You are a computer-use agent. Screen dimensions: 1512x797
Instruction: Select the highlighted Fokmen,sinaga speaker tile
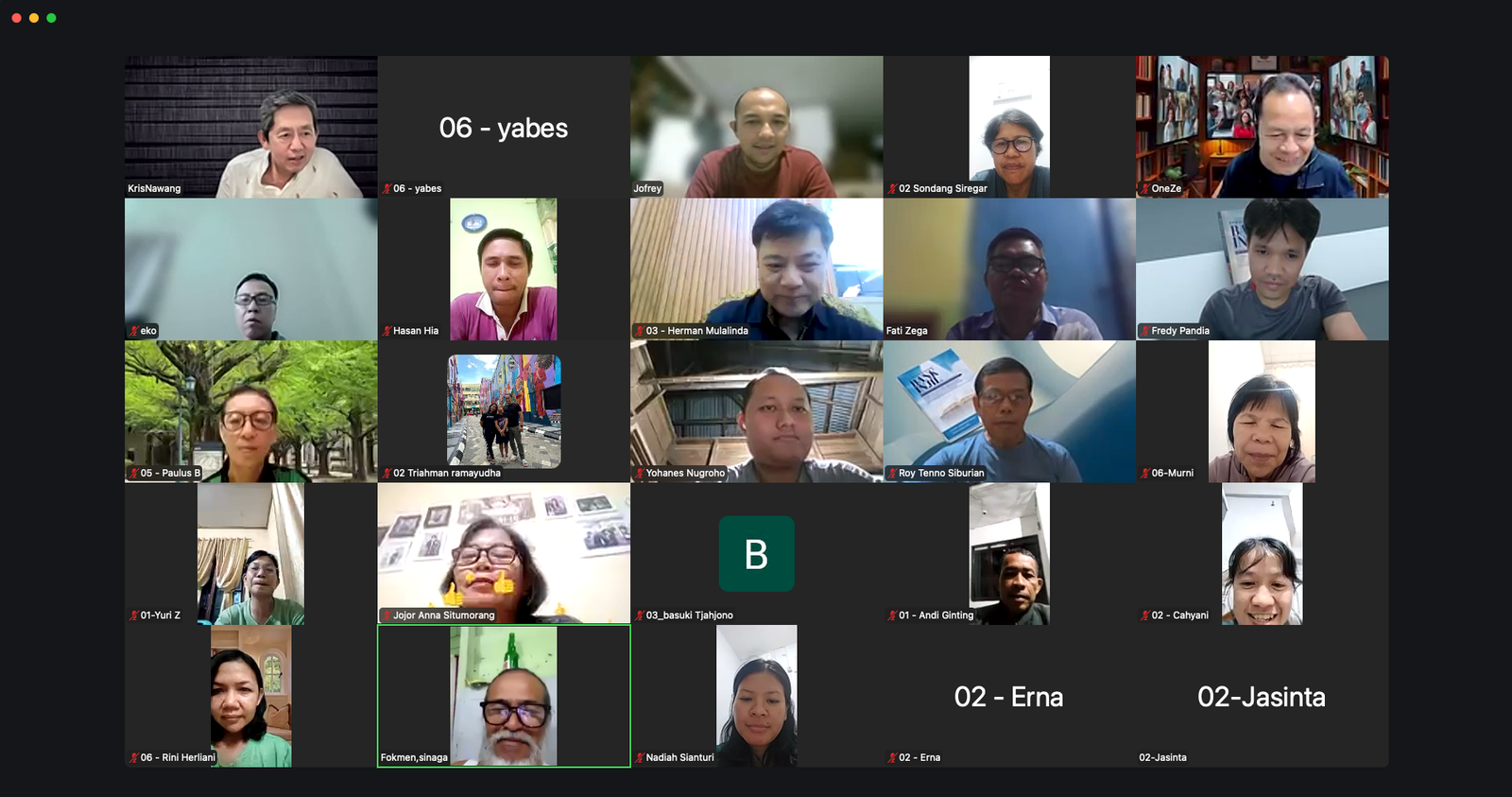point(504,696)
